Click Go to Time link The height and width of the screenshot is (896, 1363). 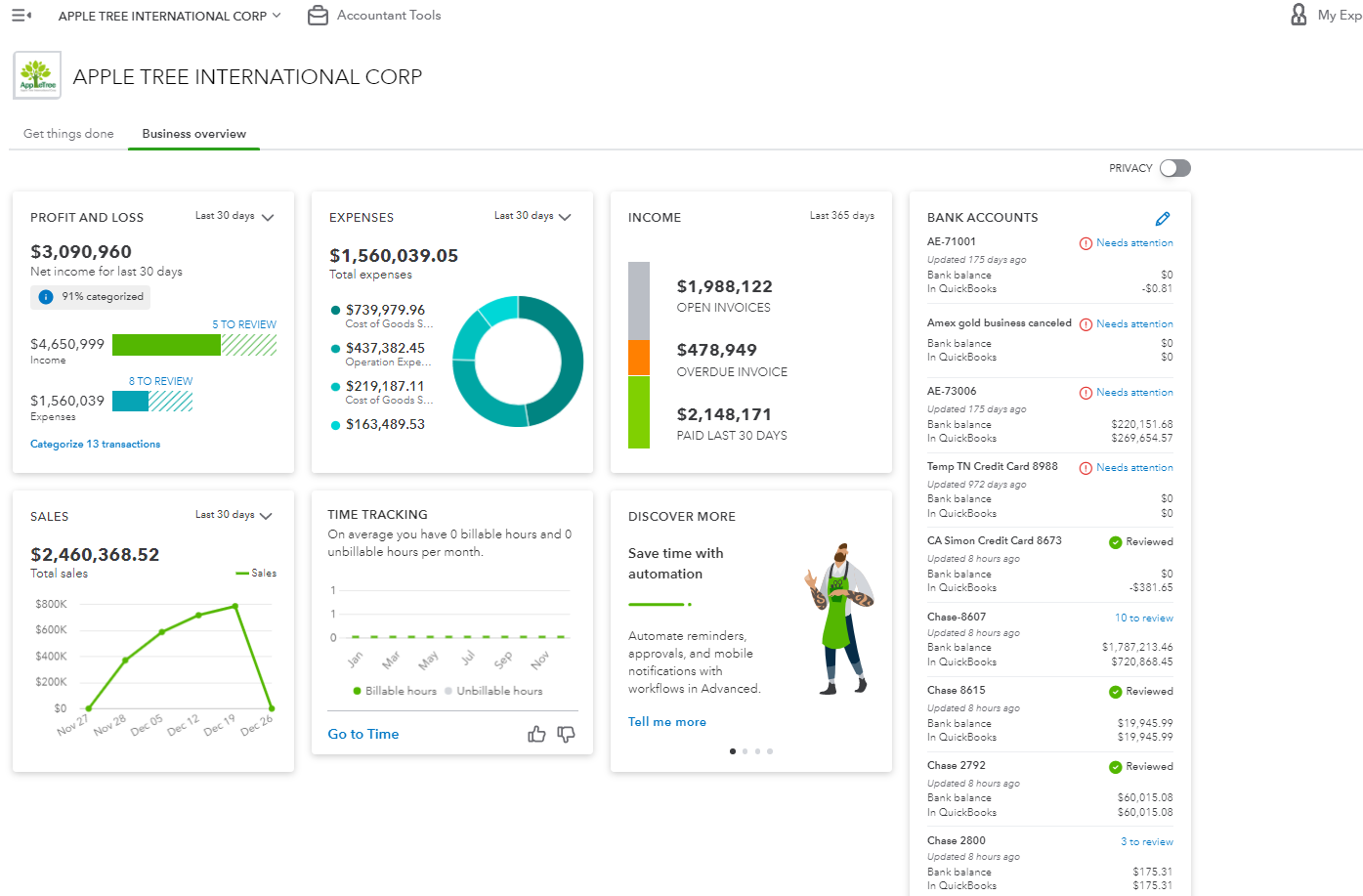click(363, 734)
